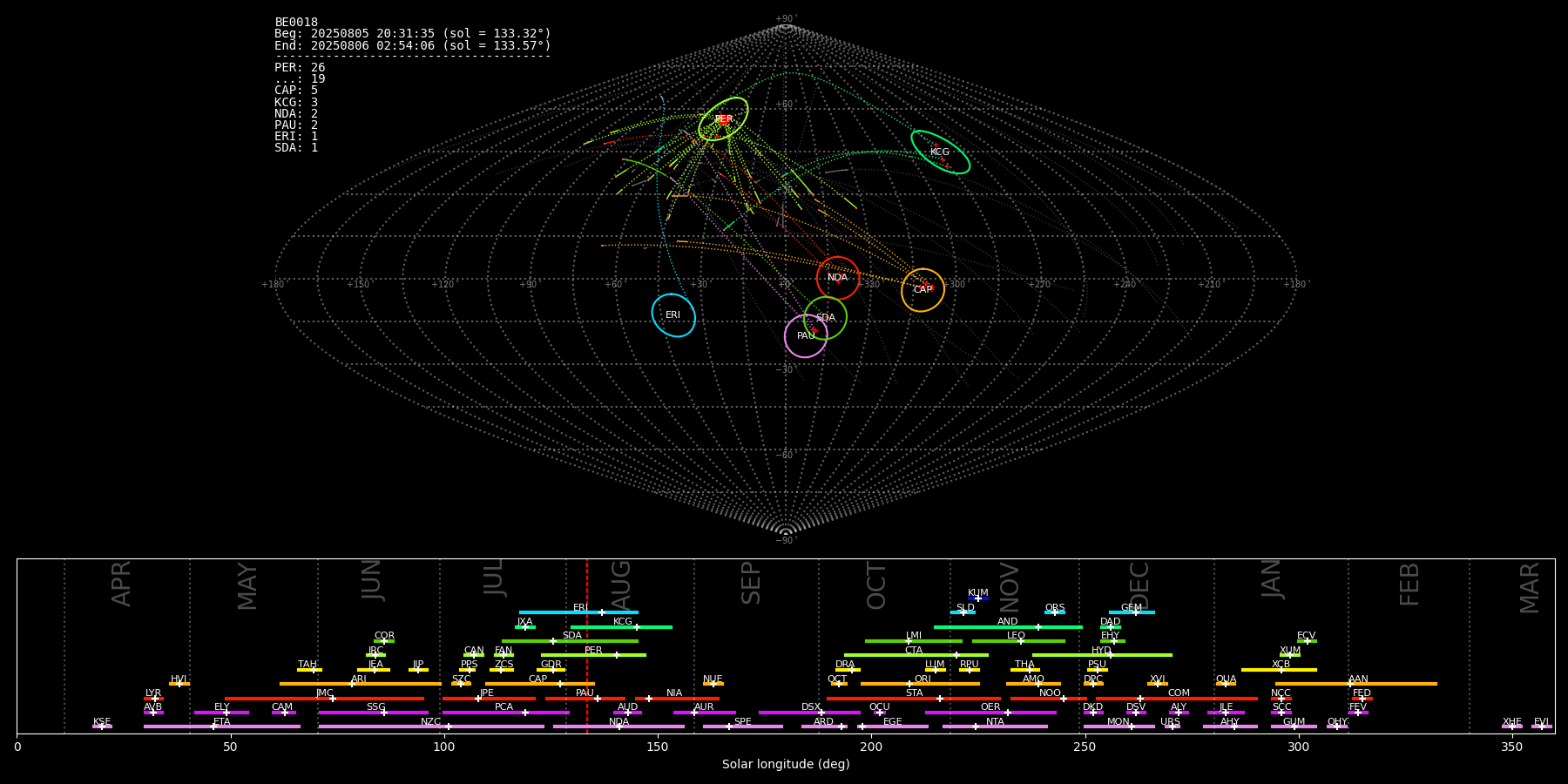
Task: Click the SPE activity bar in timeline
Action: 742,727
